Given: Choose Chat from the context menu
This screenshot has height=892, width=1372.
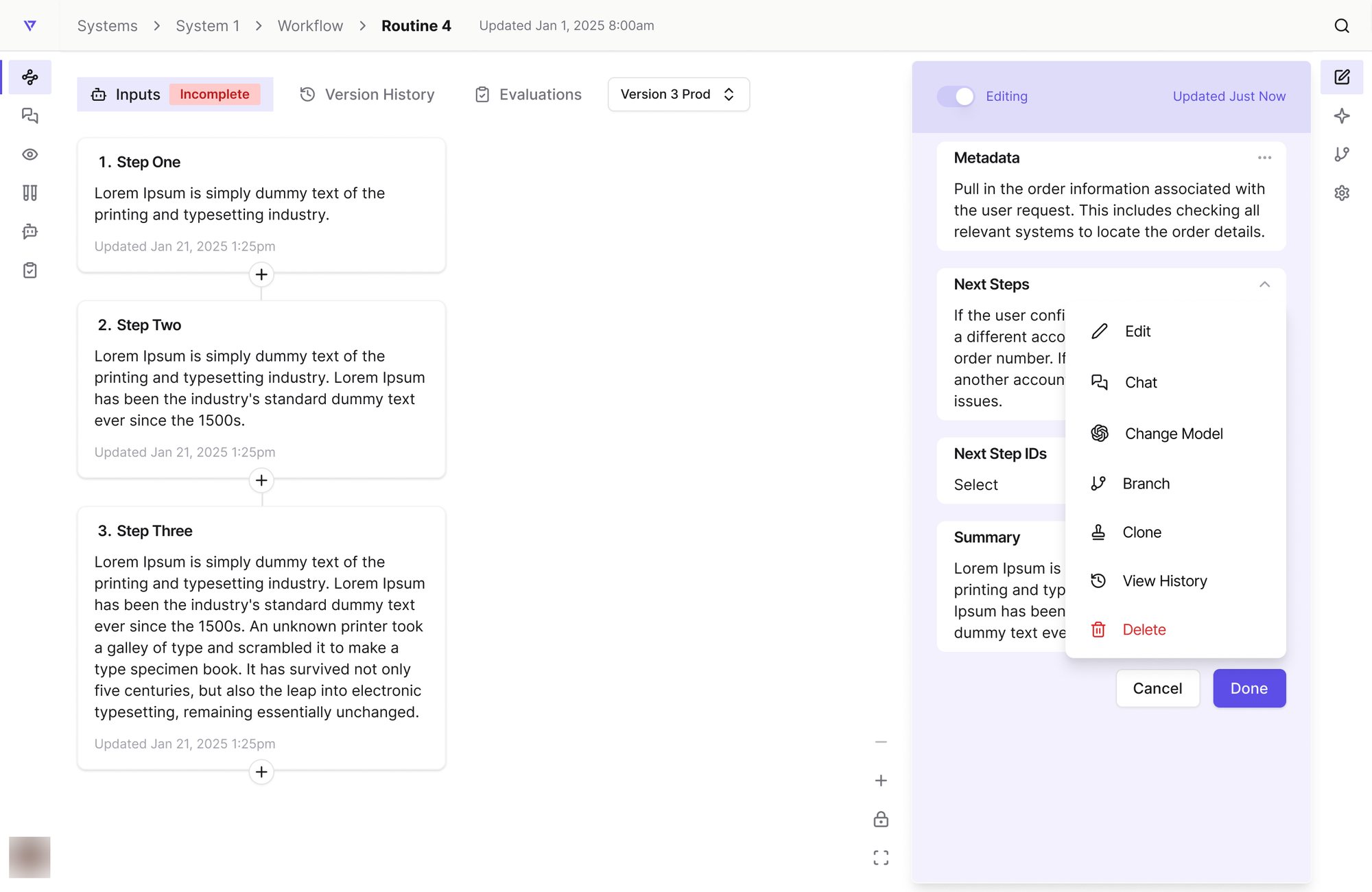Looking at the screenshot, I should (1175, 382).
